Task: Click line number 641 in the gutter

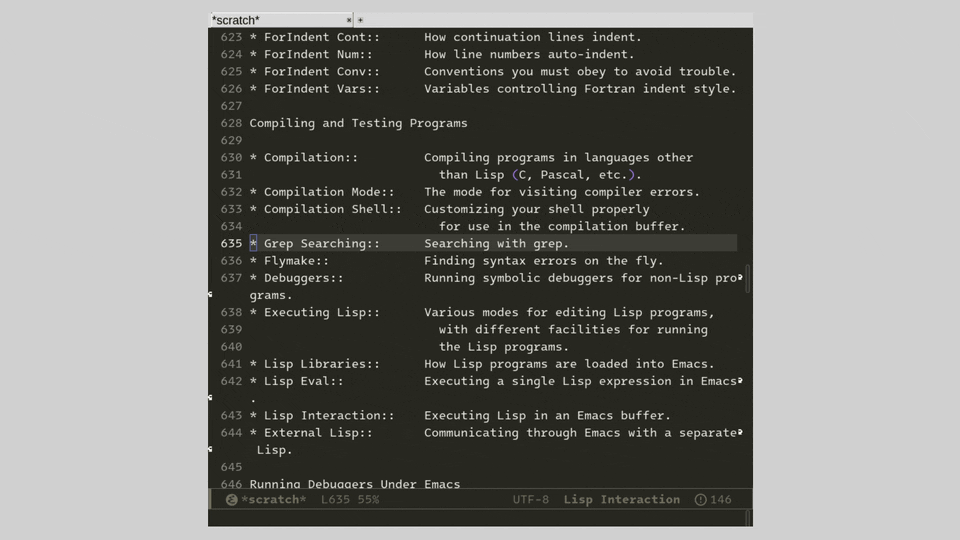Action: 231,364
